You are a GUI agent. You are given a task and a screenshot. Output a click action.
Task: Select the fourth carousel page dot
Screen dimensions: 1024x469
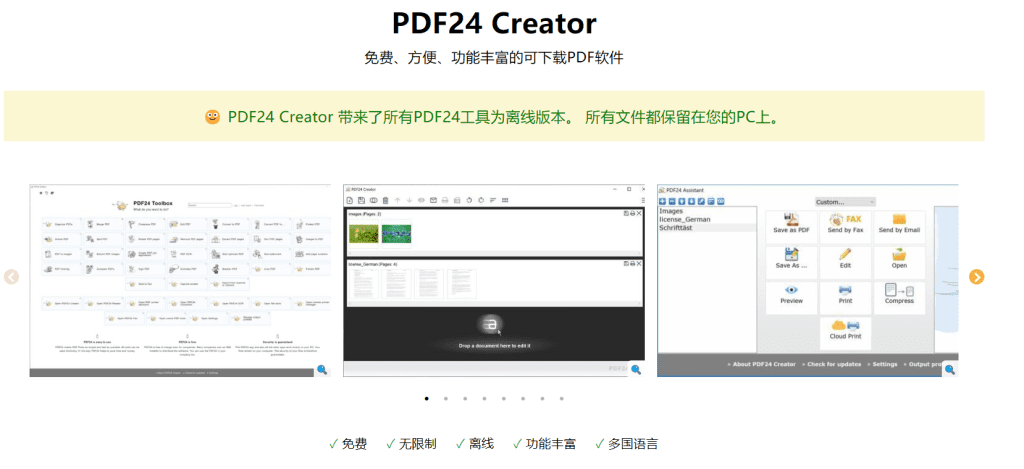[x=484, y=398]
